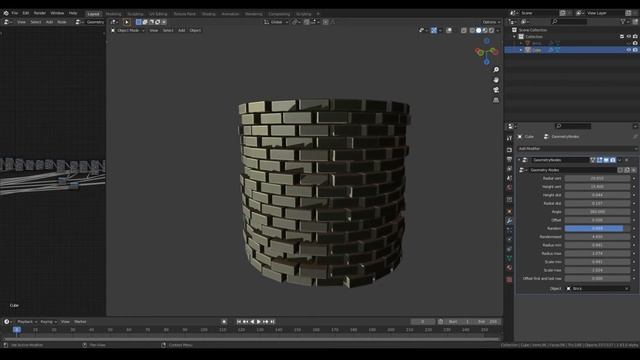
Task: Open the shading options dropdown arrow
Action: [498, 30]
